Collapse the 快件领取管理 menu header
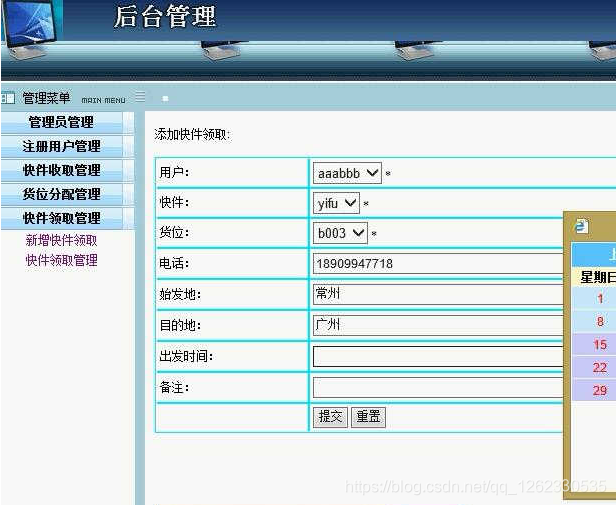The image size is (616, 505). (x=62, y=218)
